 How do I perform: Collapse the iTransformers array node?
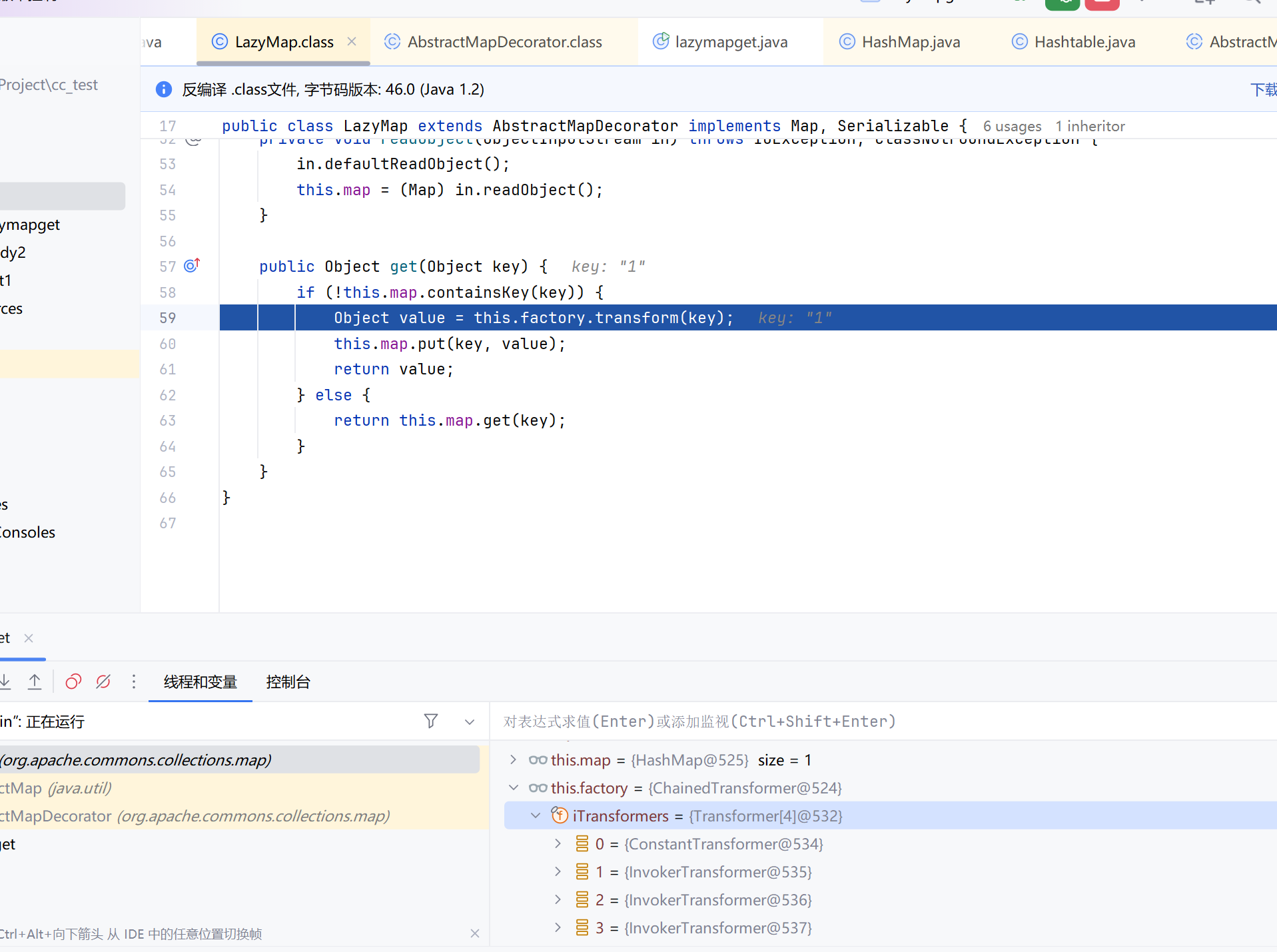coord(536,815)
